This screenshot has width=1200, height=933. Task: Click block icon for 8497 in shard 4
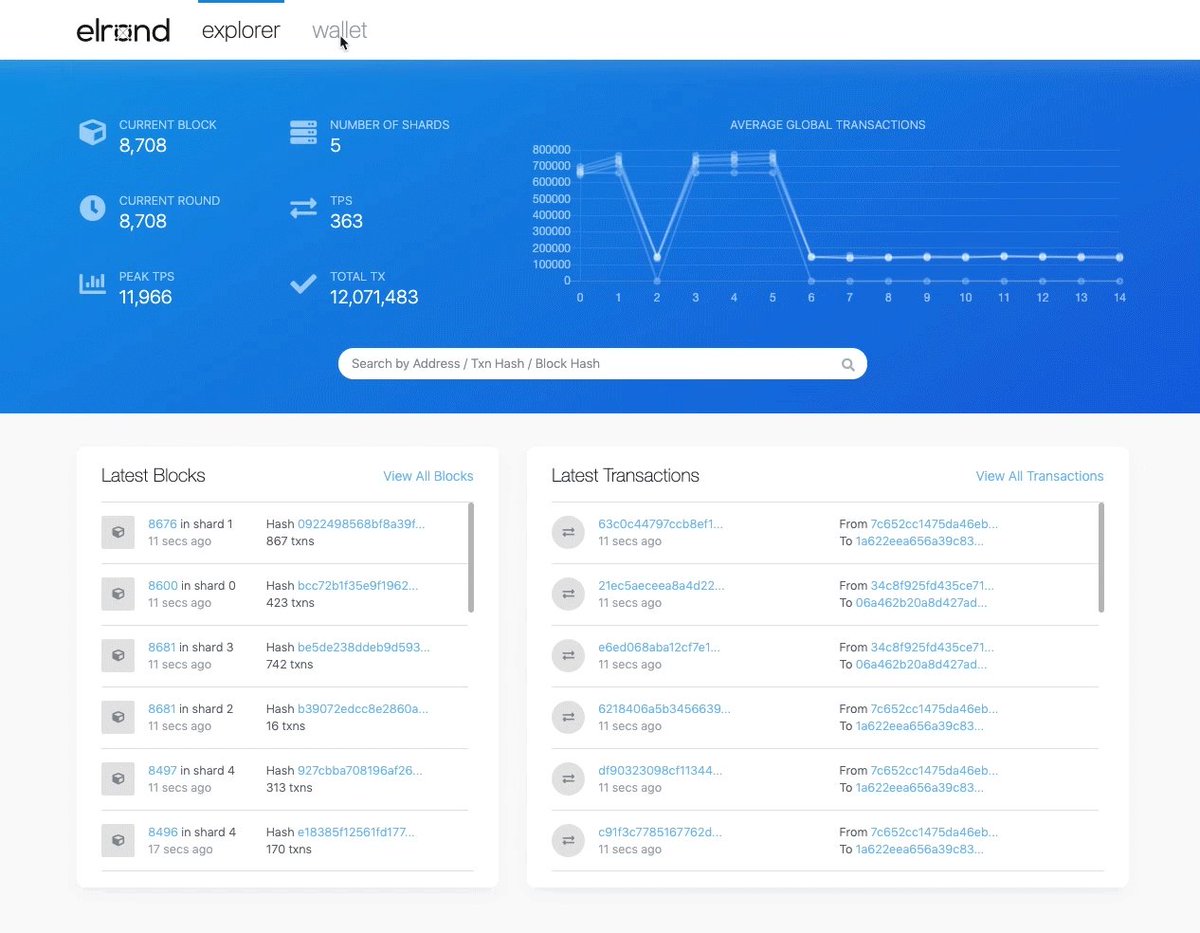[x=117, y=779]
